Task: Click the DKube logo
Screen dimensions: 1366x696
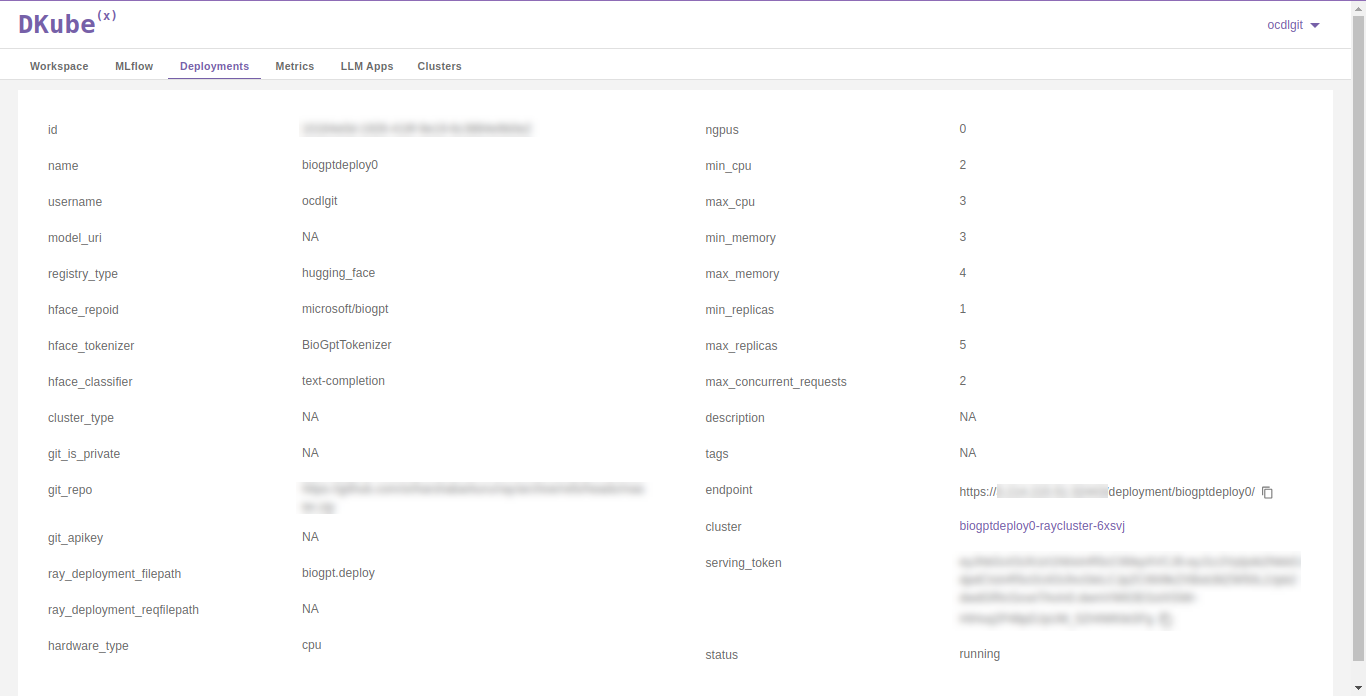Action: pos(67,24)
